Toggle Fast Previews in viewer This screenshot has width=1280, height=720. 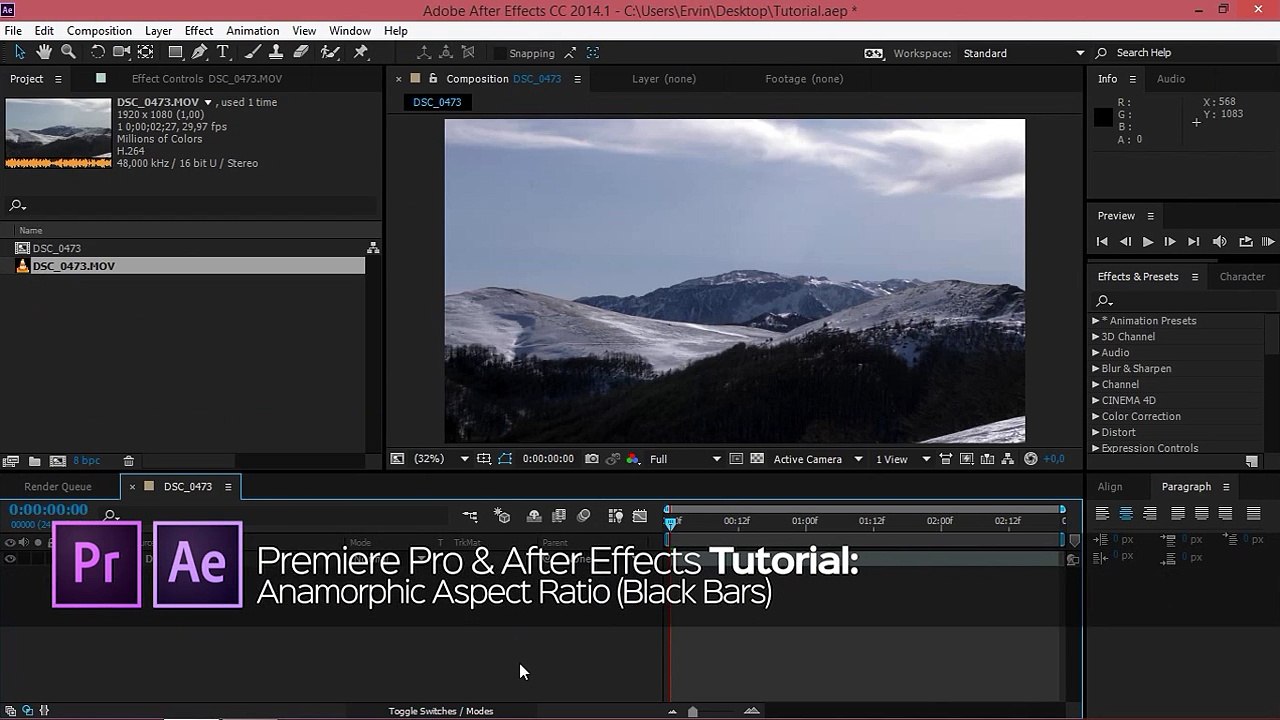click(x=967, y=459)
